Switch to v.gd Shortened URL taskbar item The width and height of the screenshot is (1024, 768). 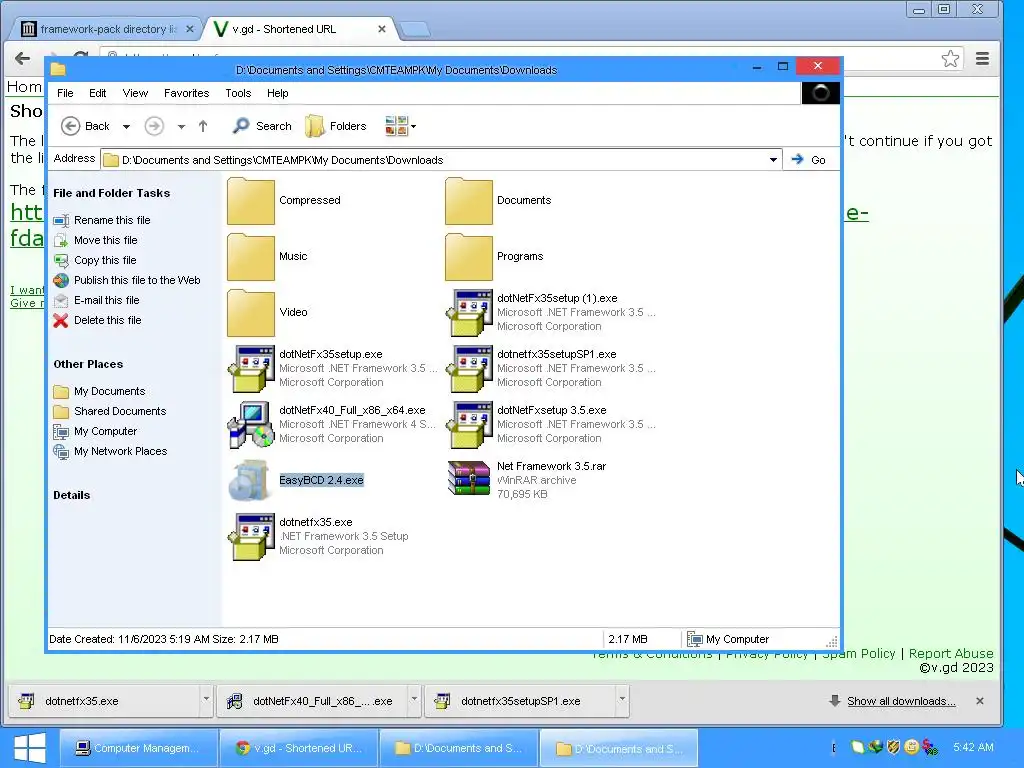[x=299, y=748]
